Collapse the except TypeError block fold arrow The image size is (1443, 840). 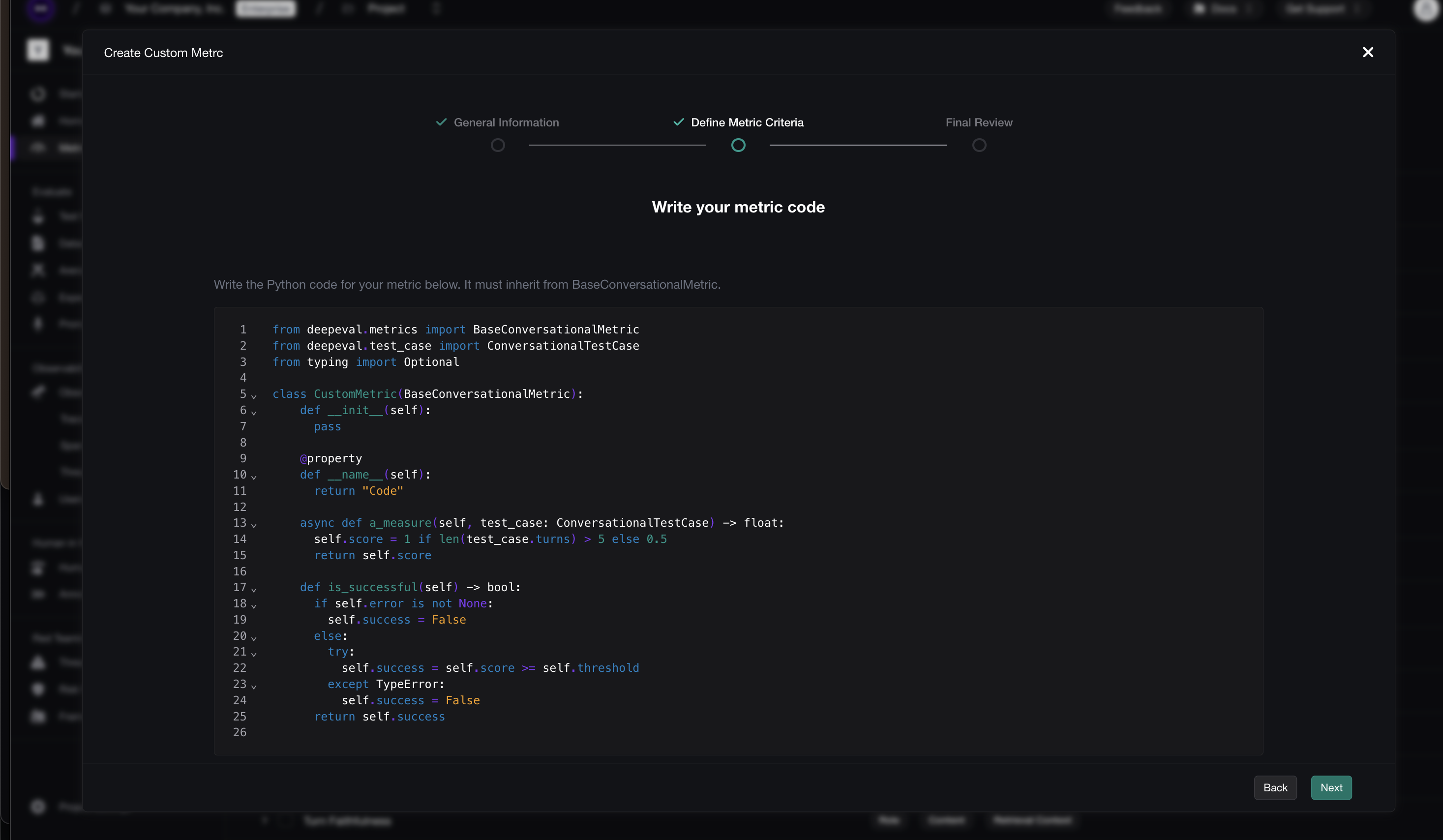point(254,686)
